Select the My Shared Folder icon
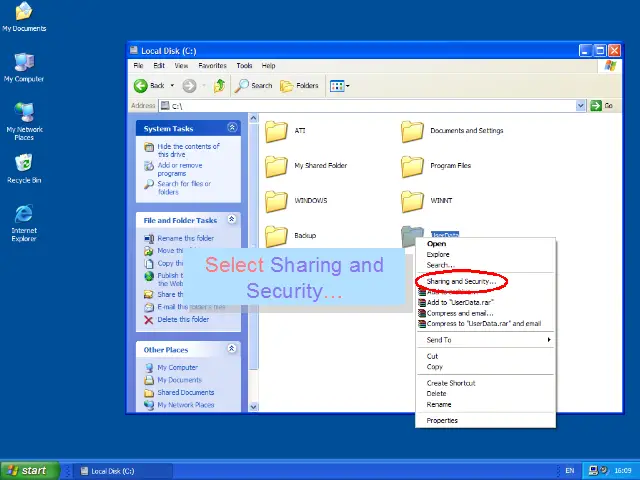The image size is (640, 480). point(276,167)
